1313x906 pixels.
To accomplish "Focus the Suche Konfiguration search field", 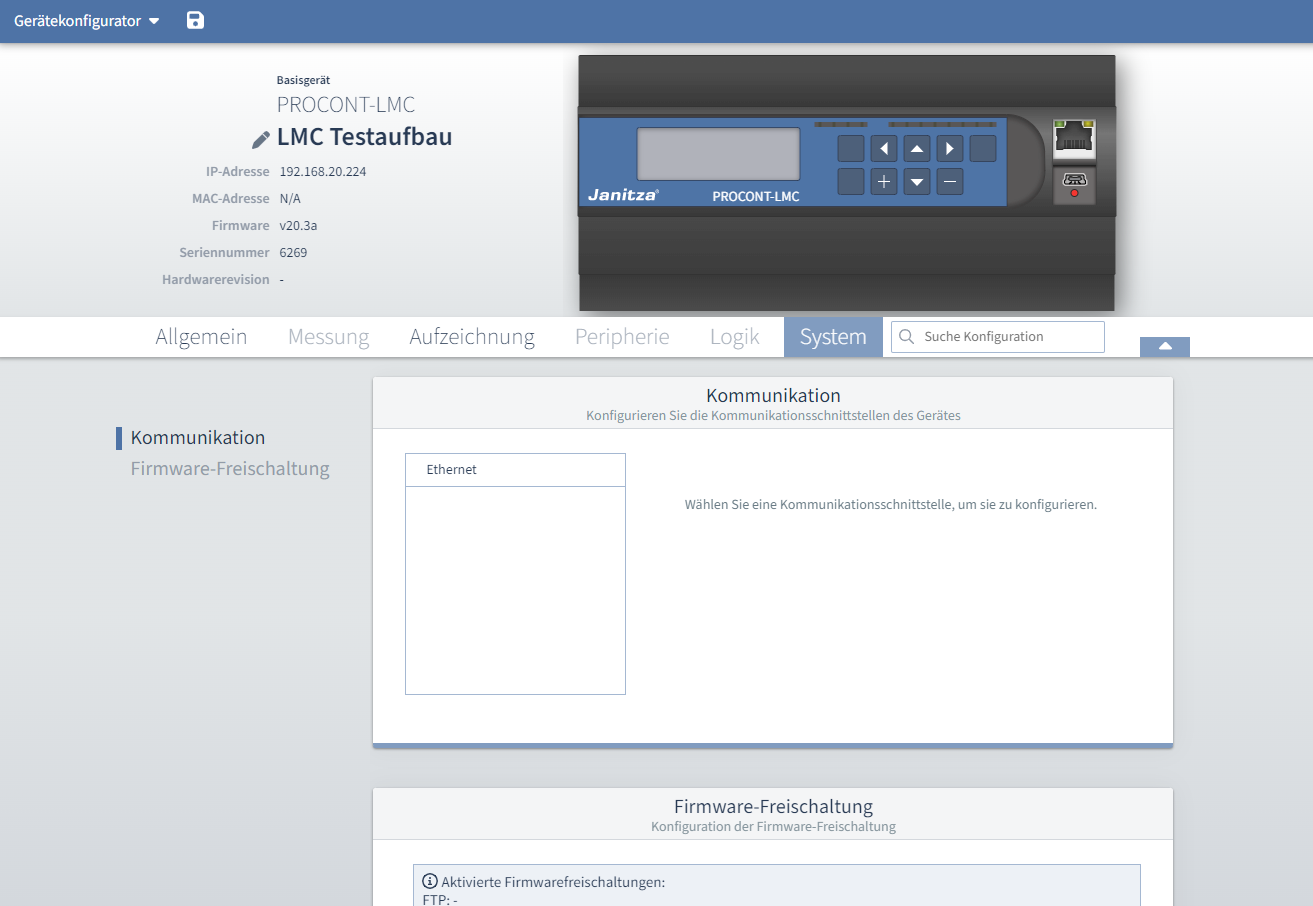I will tap(998, 337).
